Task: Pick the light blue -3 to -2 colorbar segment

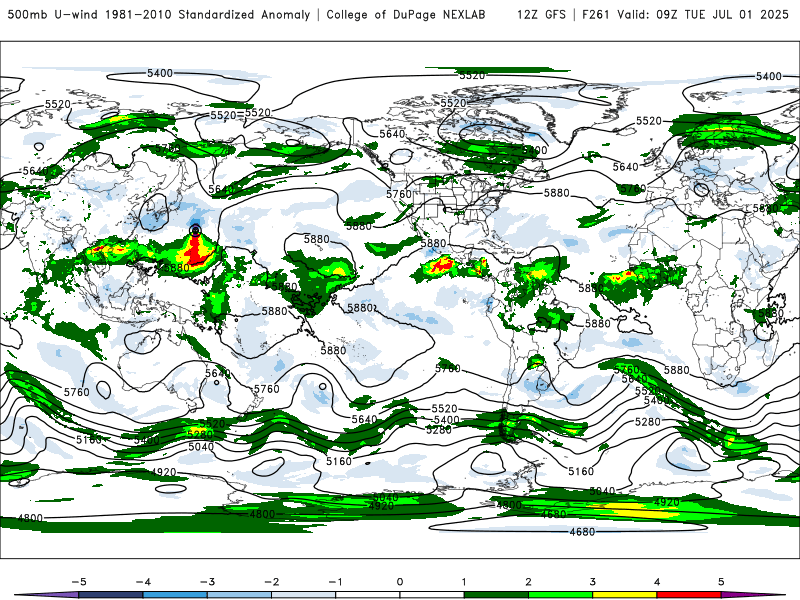Action: tap(239, 595)
